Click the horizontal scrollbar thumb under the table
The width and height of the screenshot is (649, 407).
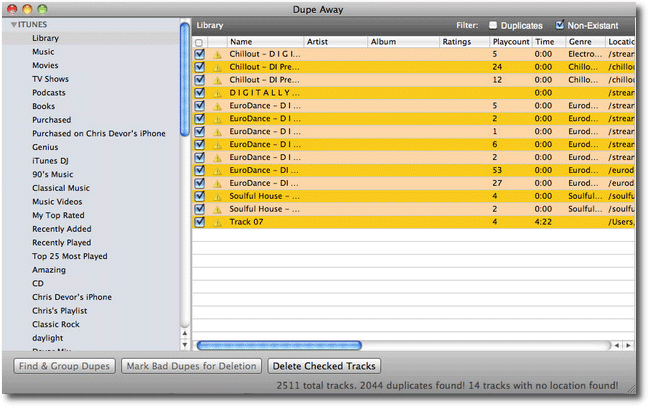pyautogui.click(x=279, y=345)
